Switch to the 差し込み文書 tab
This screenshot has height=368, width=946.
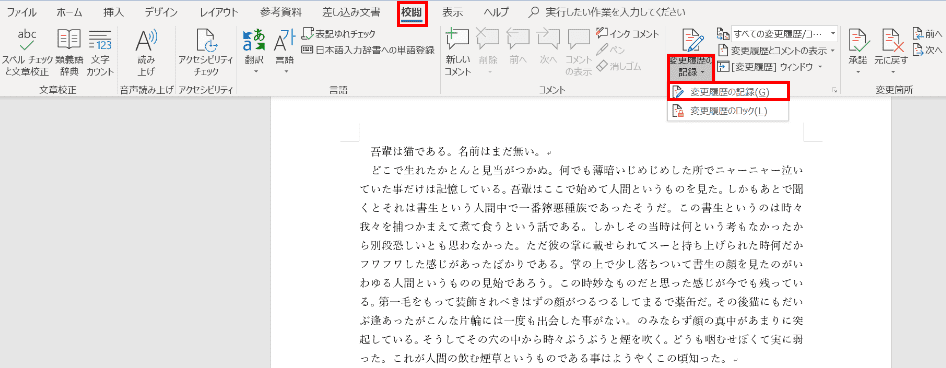point(351,12)
